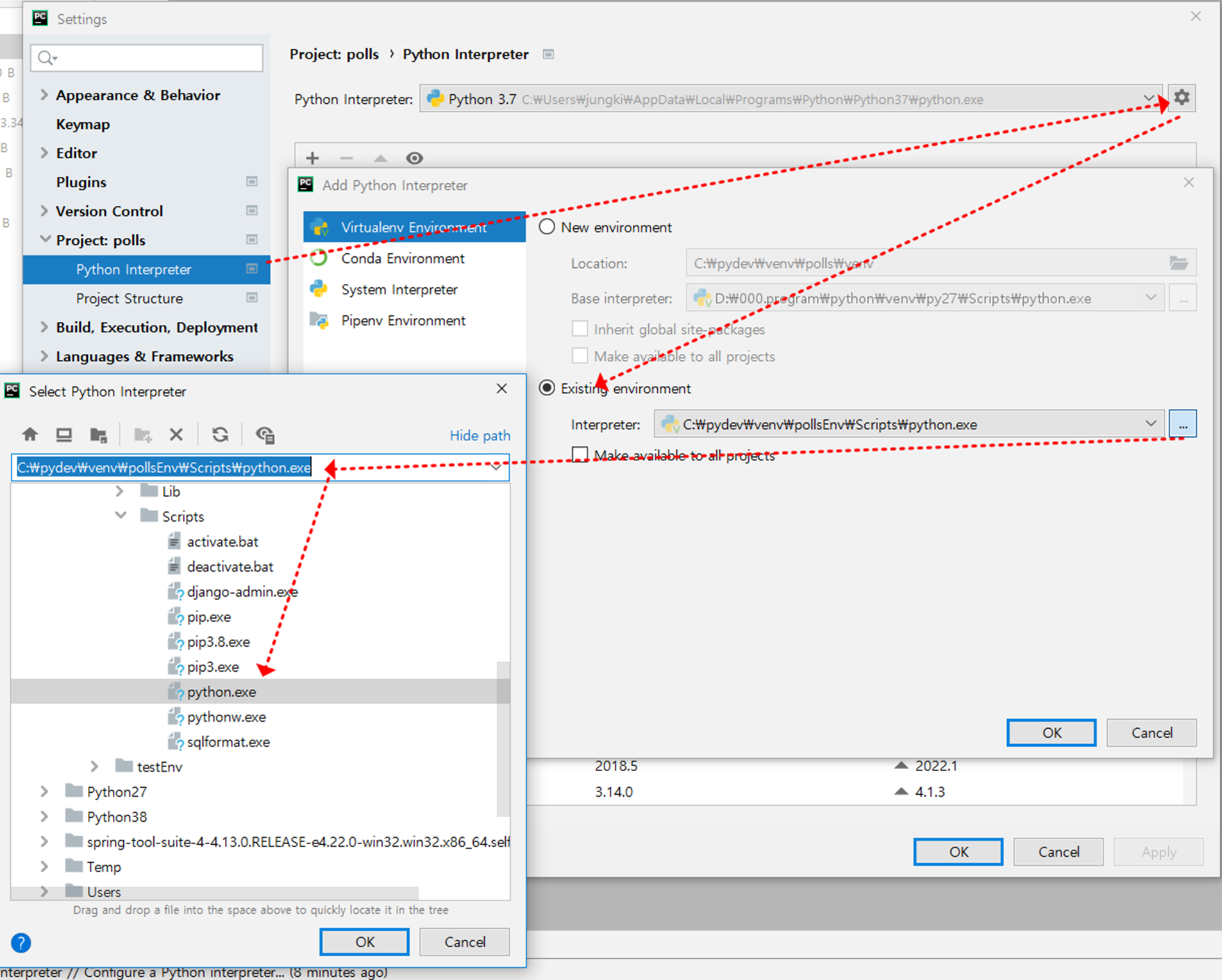The width and height of the screenshot is (1222, 980).
Task: Open the existing Interpreter path dropdown
Action: click(x=1151, y=424)
